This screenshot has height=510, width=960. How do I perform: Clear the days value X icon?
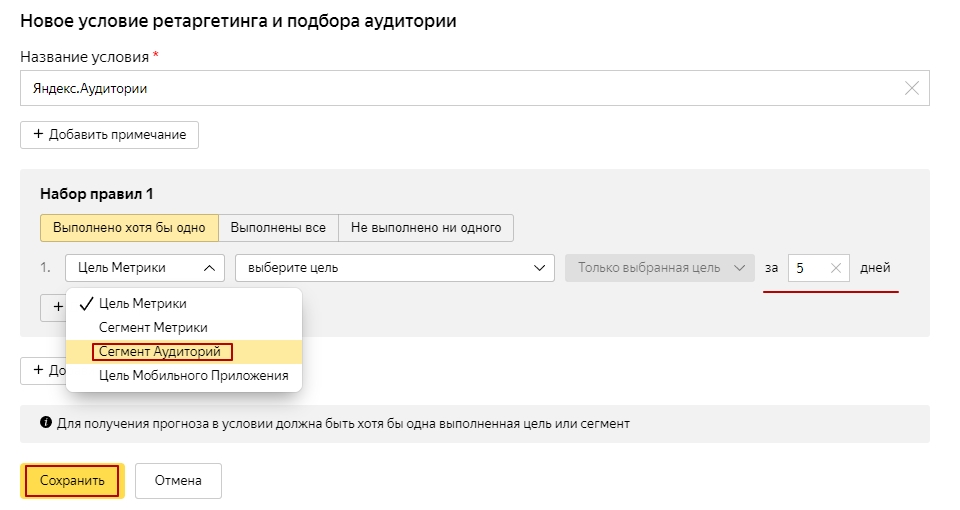pos(836,268)
